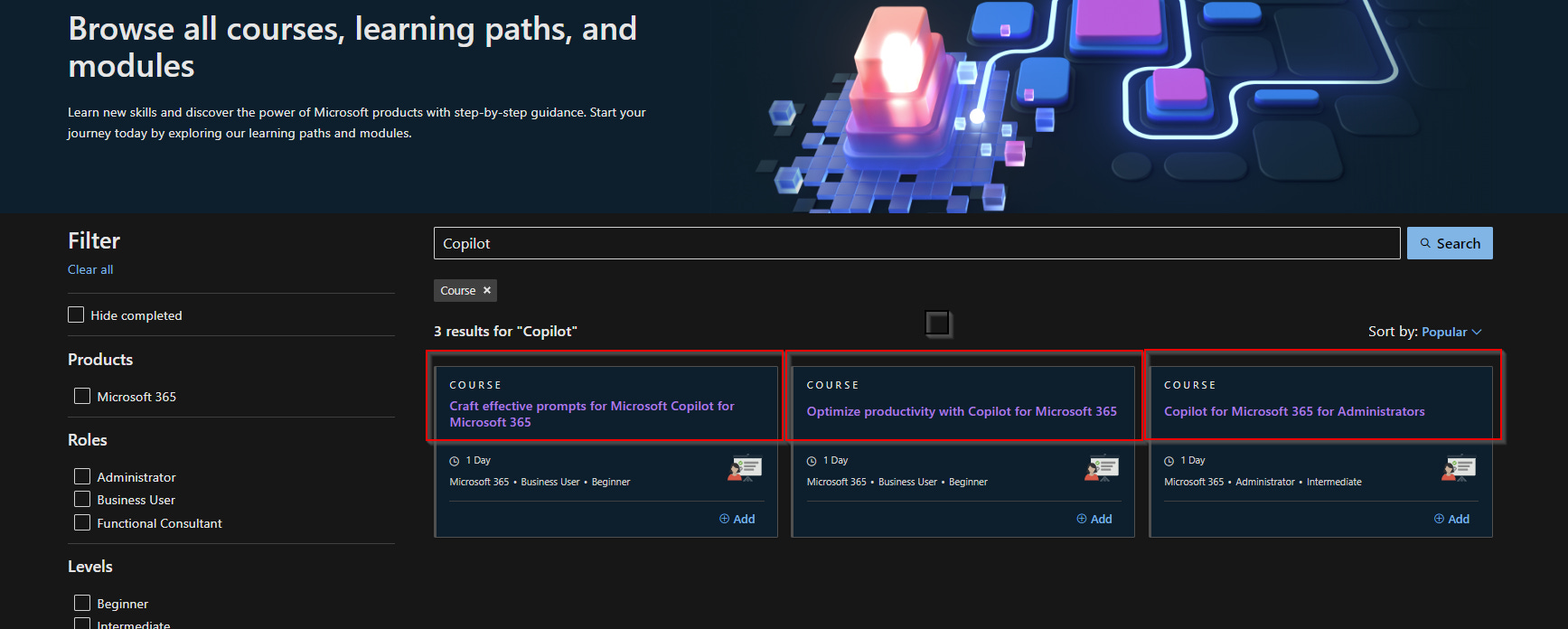Screen dimensions: 1568x629
Task: Check the Microsoft 365 product filter
Action: click(x=82, y=396)
